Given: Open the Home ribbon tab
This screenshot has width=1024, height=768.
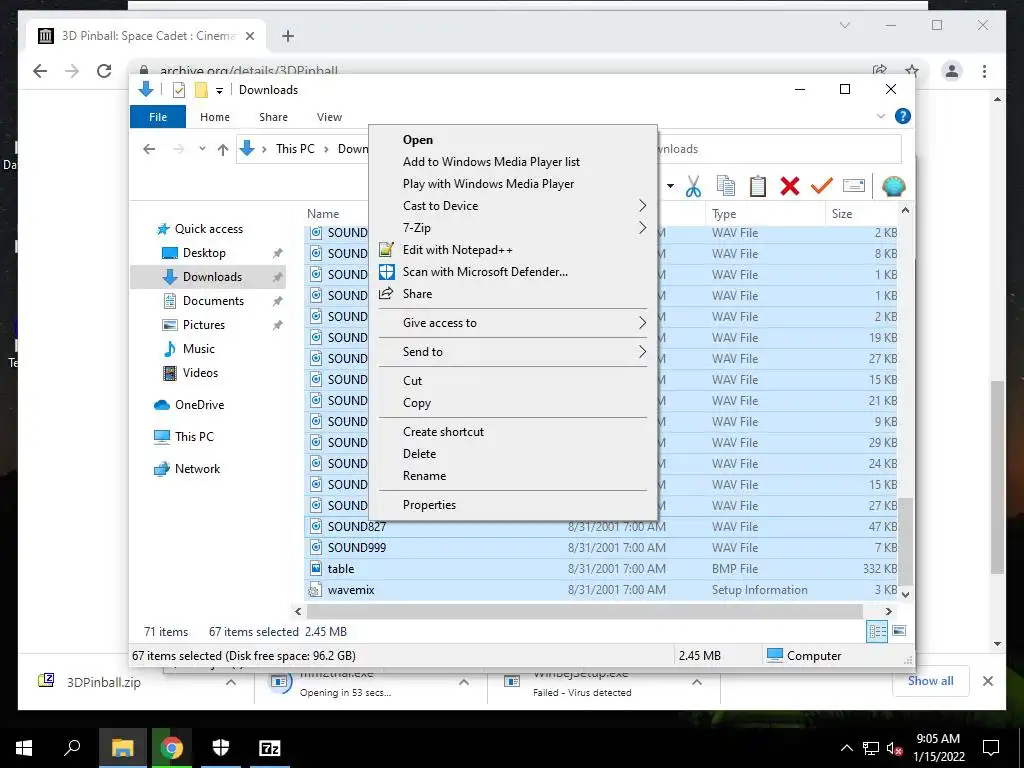Looking at the screenshot, I should coord(215,117).
